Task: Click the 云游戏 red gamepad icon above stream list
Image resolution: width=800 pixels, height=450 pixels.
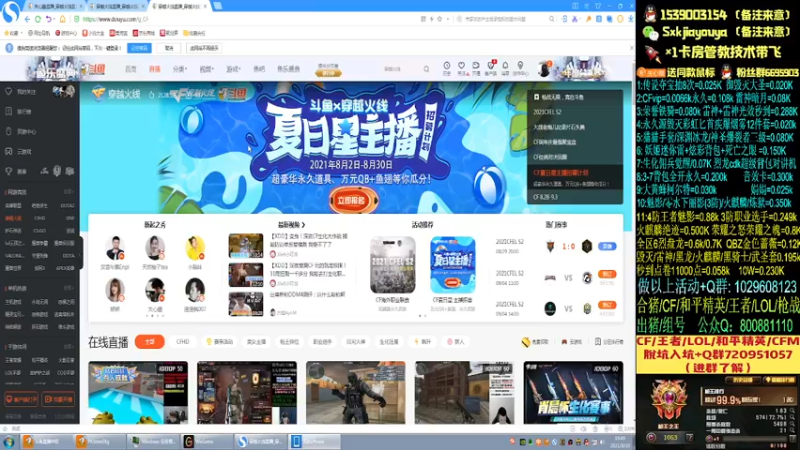Action: (564, 342)
